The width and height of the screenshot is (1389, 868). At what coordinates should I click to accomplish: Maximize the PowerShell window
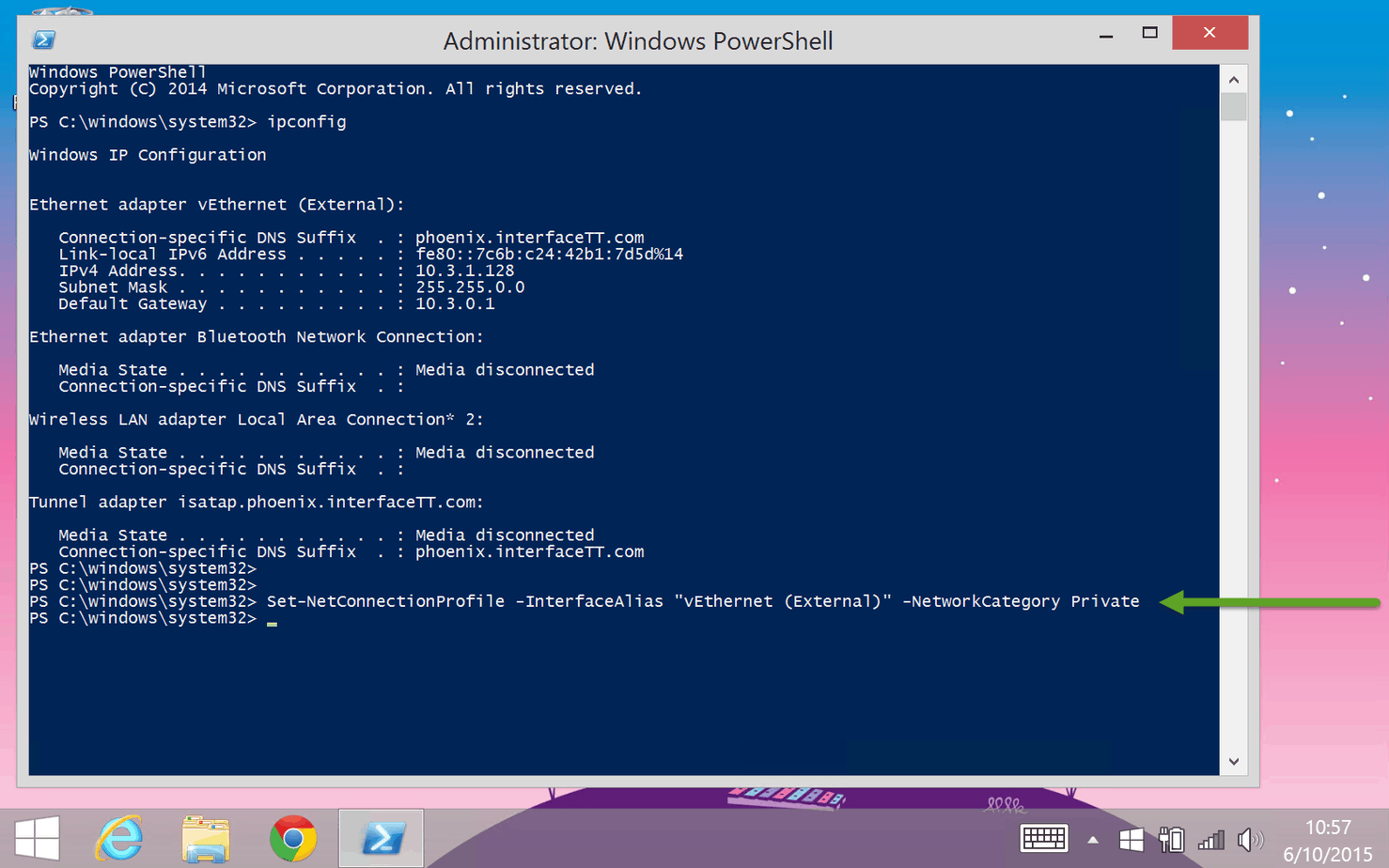coord(1149,33)
